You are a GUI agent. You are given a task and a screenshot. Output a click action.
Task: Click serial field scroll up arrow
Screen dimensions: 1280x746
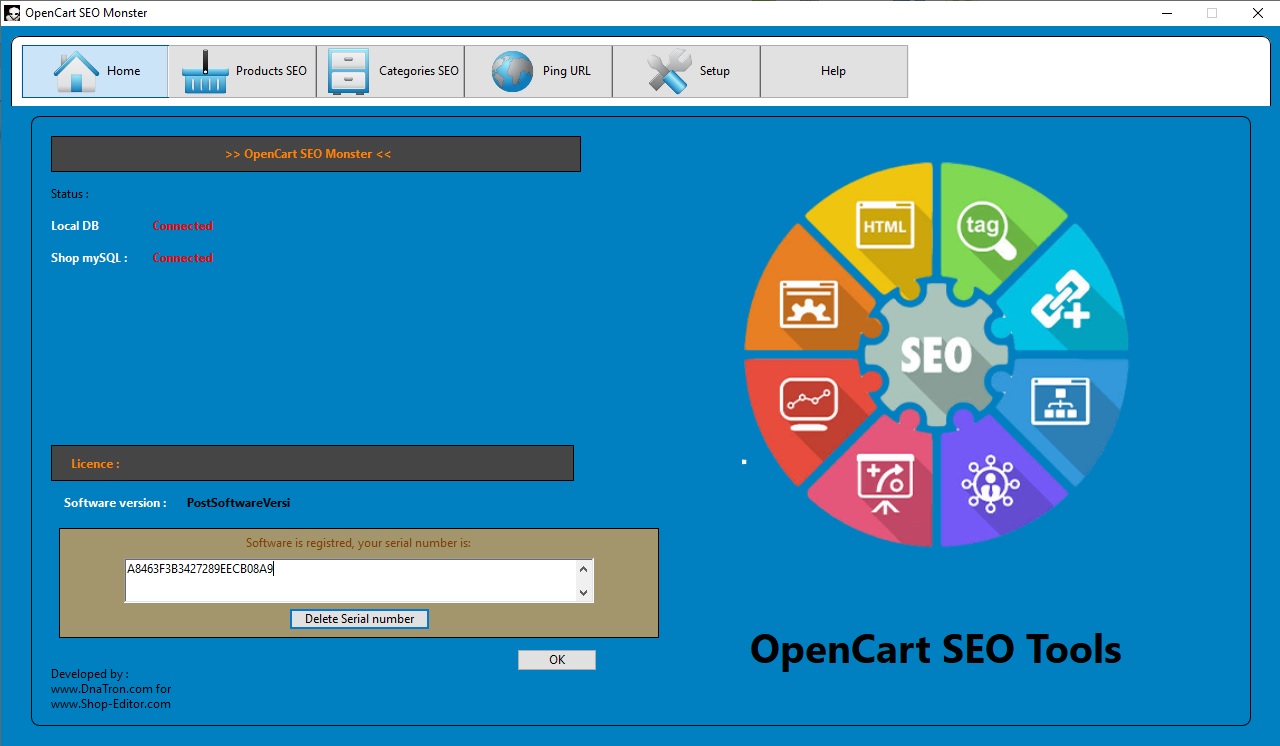pos(584,569)
